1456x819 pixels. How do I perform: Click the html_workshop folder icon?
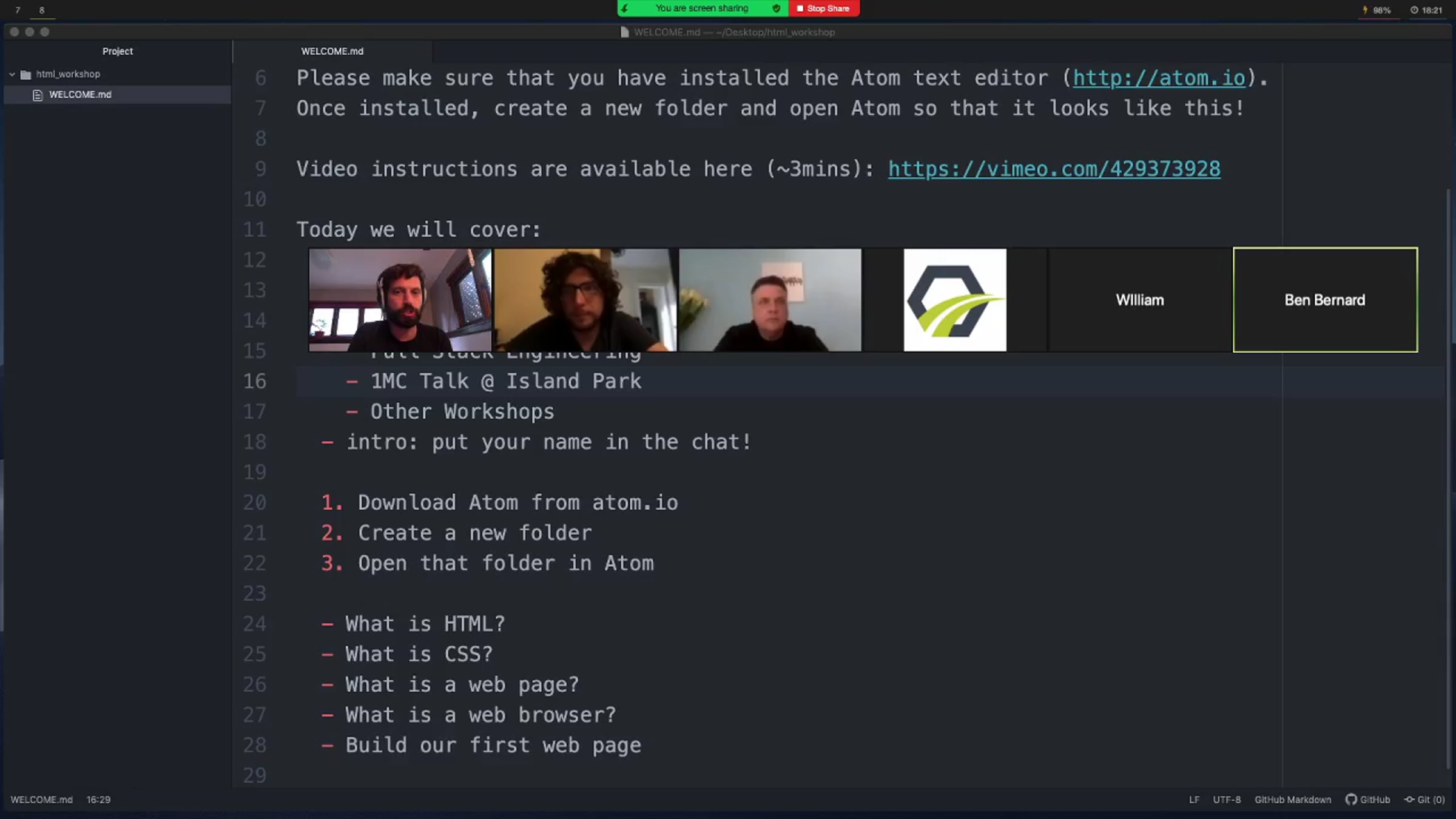click(x=25, y=75)
